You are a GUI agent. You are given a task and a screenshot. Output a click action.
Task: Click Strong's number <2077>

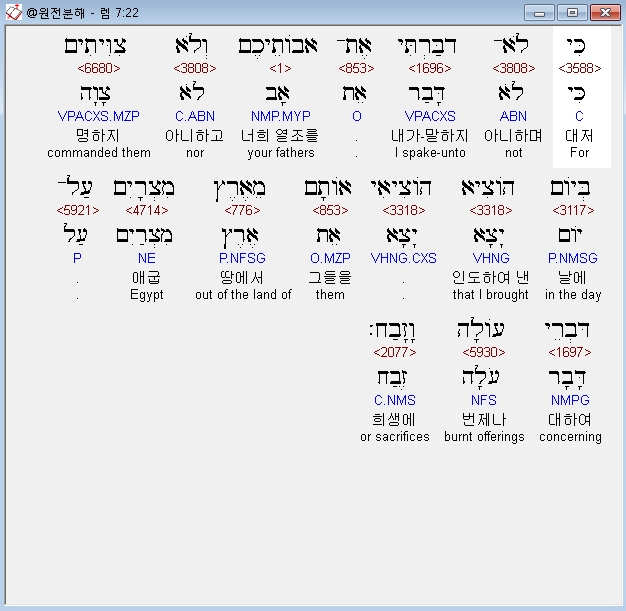395,352
